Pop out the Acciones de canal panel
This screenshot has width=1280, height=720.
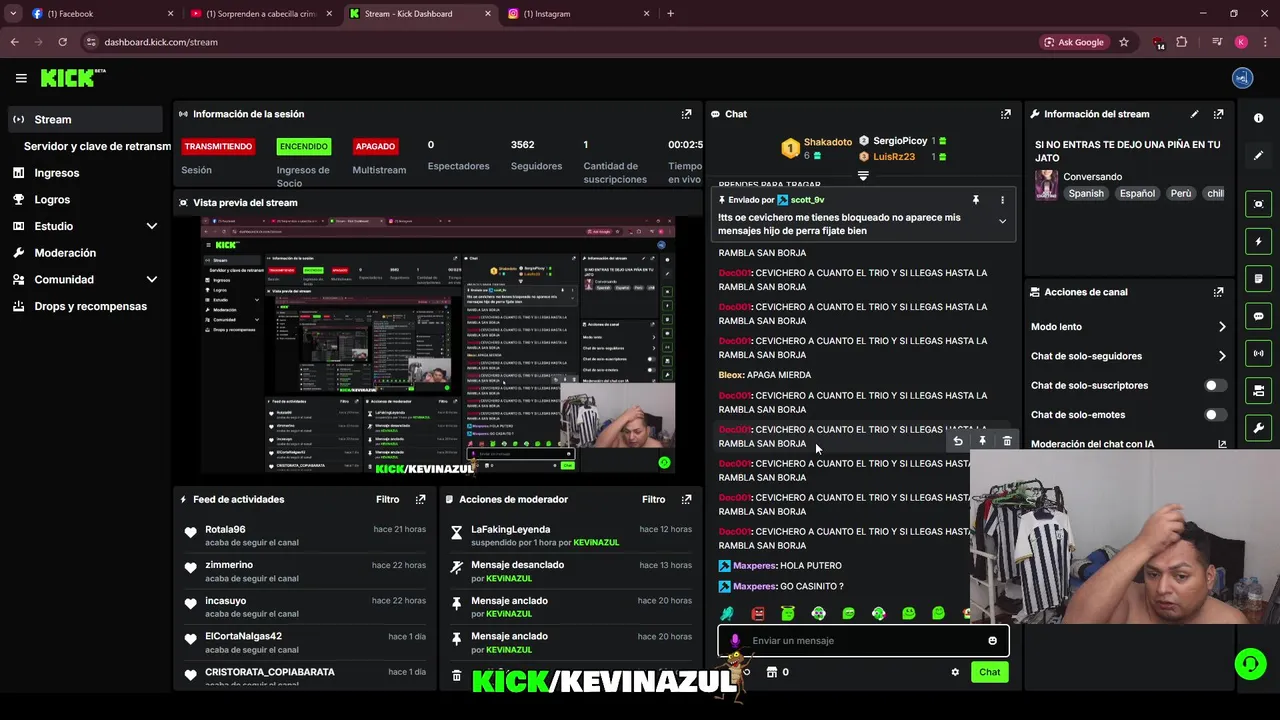(x=1218, y=292)
